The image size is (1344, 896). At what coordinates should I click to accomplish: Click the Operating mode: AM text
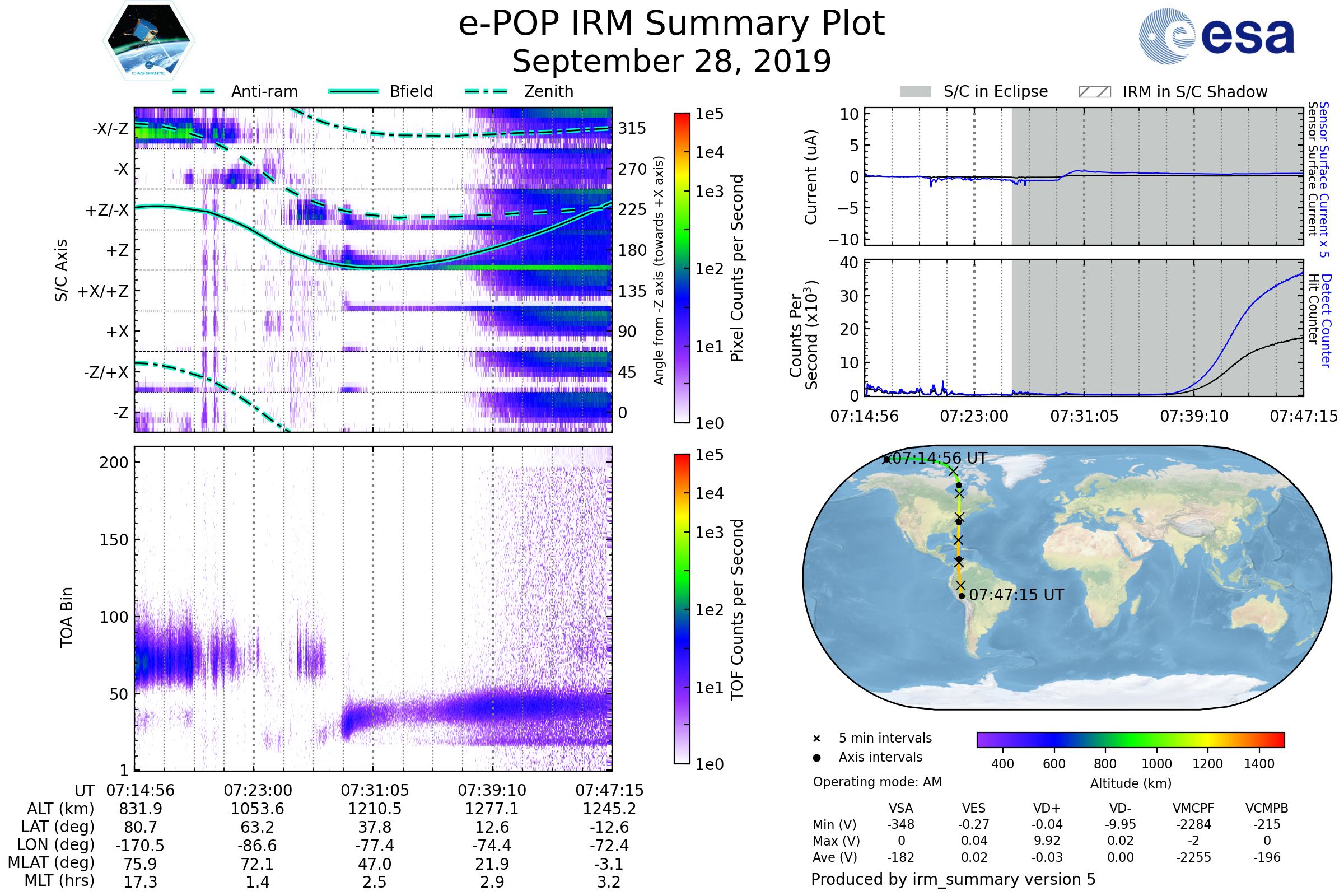click(877, 782)
